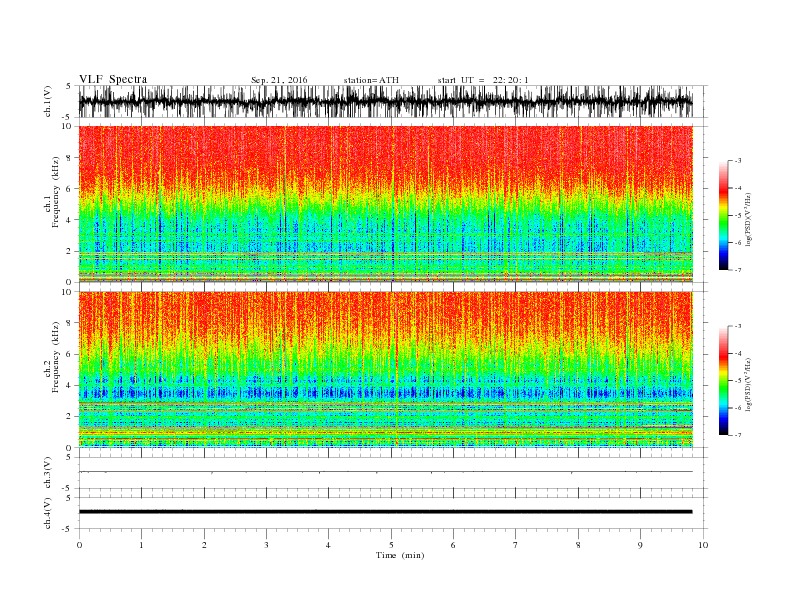Click the "9" minute tick label

coord(640,545)
